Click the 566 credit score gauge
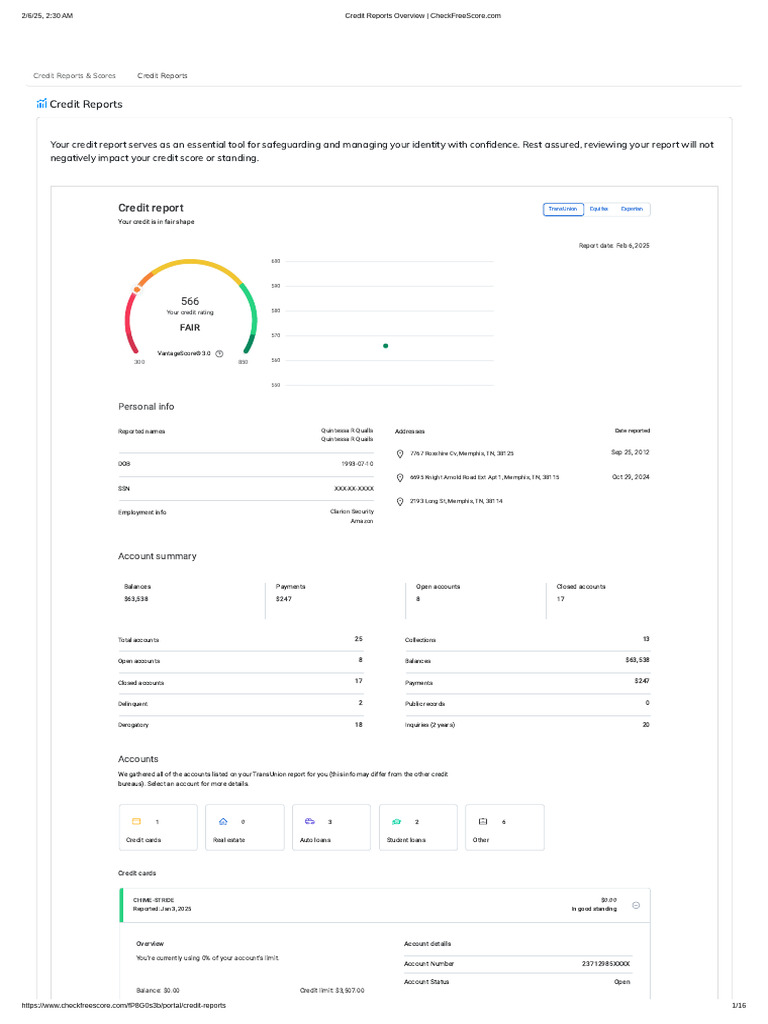The width and height of the screenshot is (768, 1024). coord(190,310)
